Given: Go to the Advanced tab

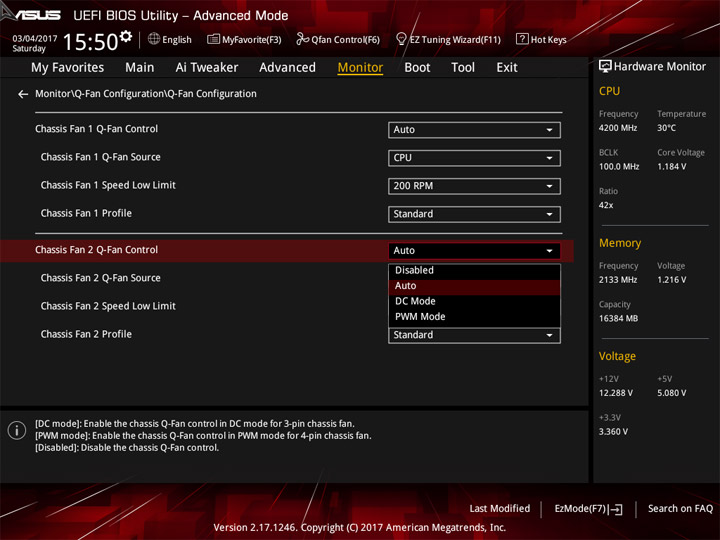Looking at the screenshot, I should 287,68.
